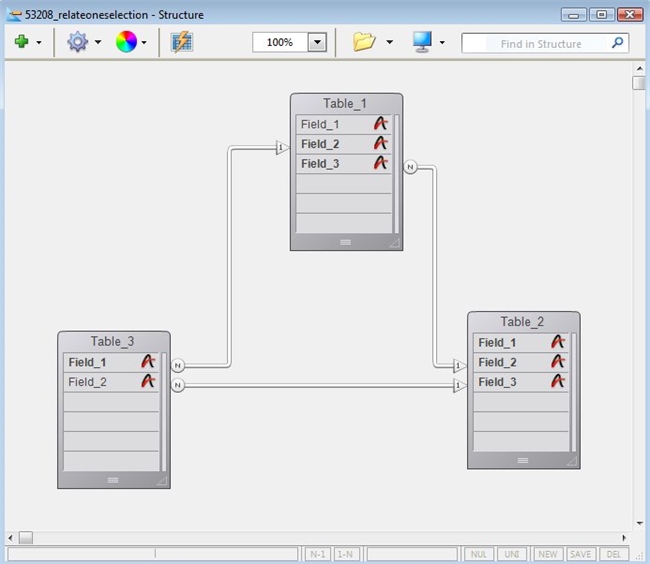Viewport: 650px width, 564px height.
Task: Open the color wheel picker
Action: tap(126, 42)
